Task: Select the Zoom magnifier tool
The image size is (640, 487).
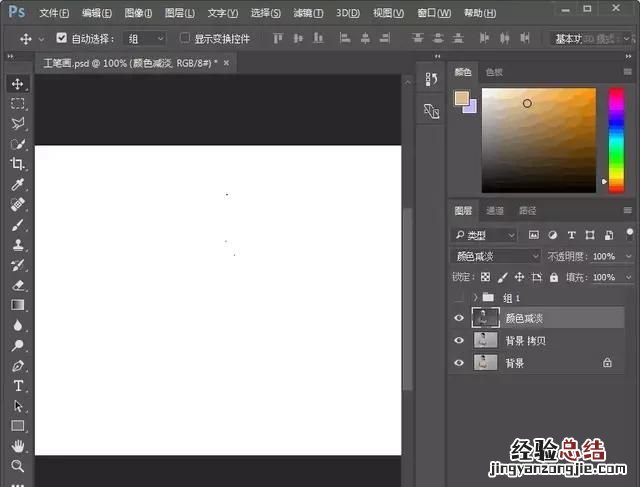Action: (18, 466)
